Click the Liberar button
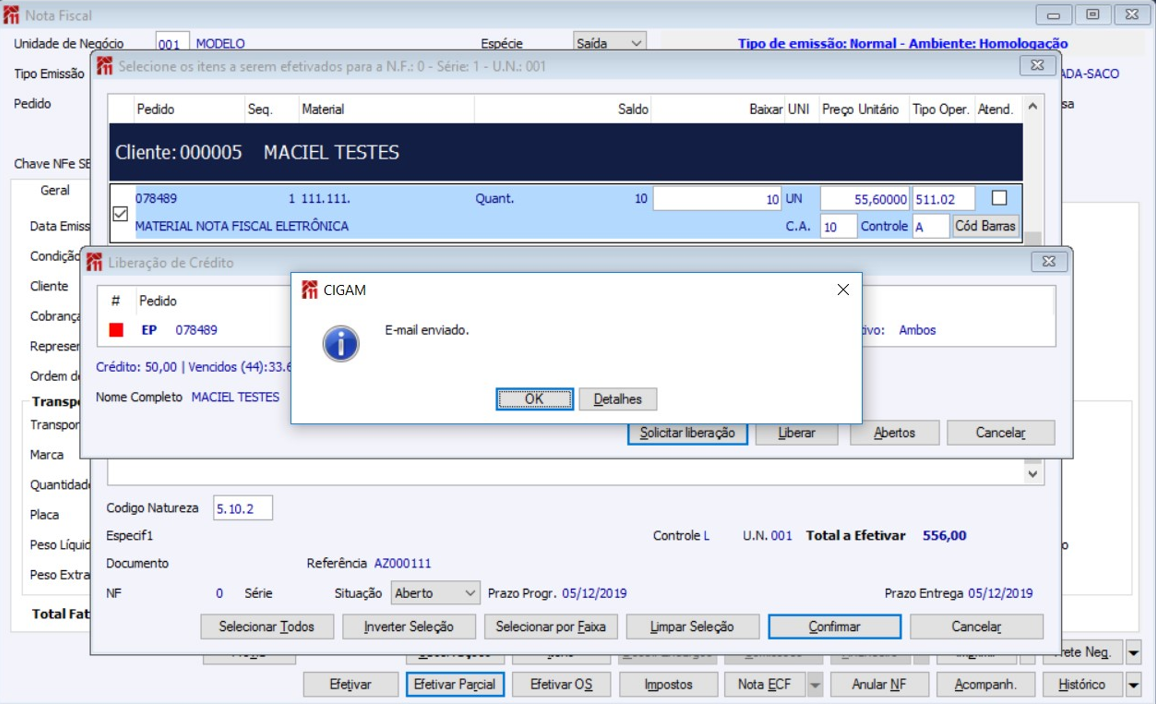 [x=796, y=433]
